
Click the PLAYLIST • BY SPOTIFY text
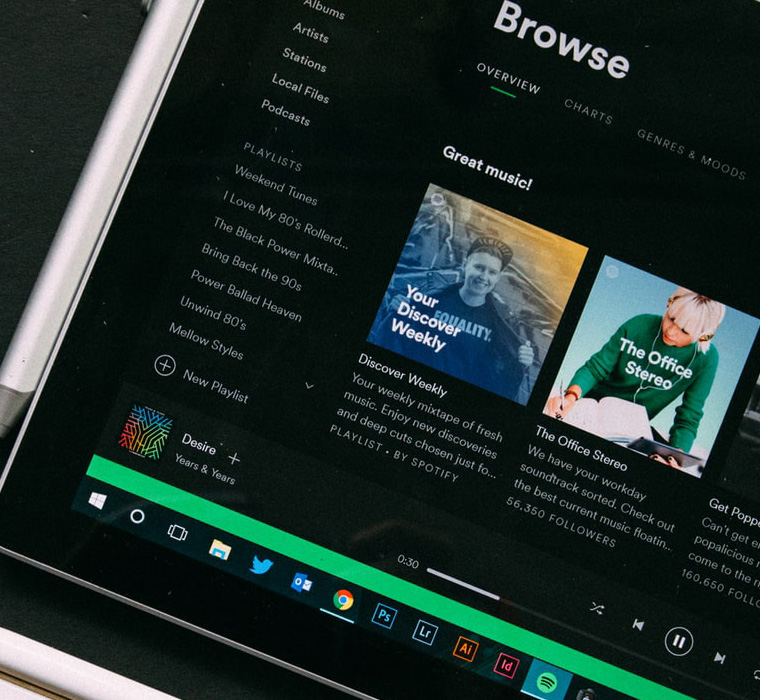pyautogui.click(x=394, y=453)
